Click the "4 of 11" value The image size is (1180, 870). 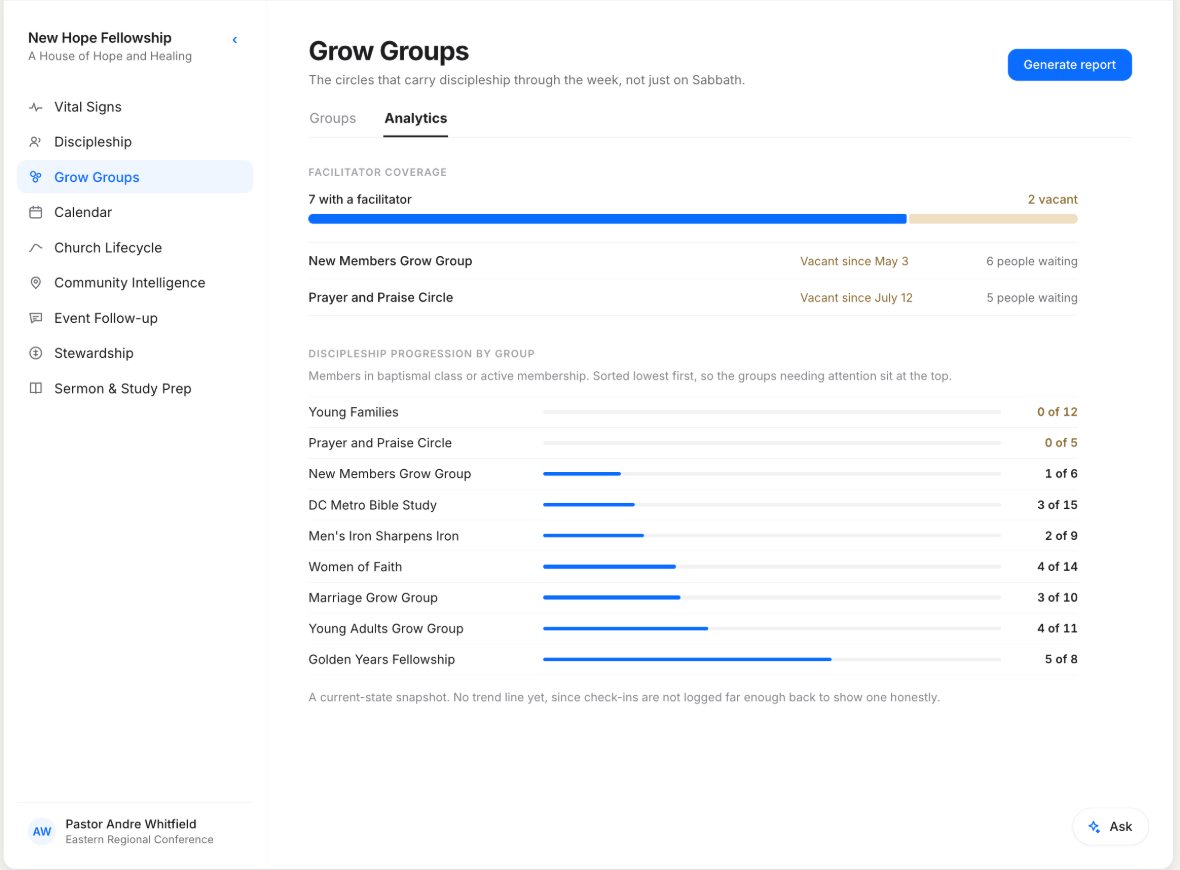coord(1057,628)
